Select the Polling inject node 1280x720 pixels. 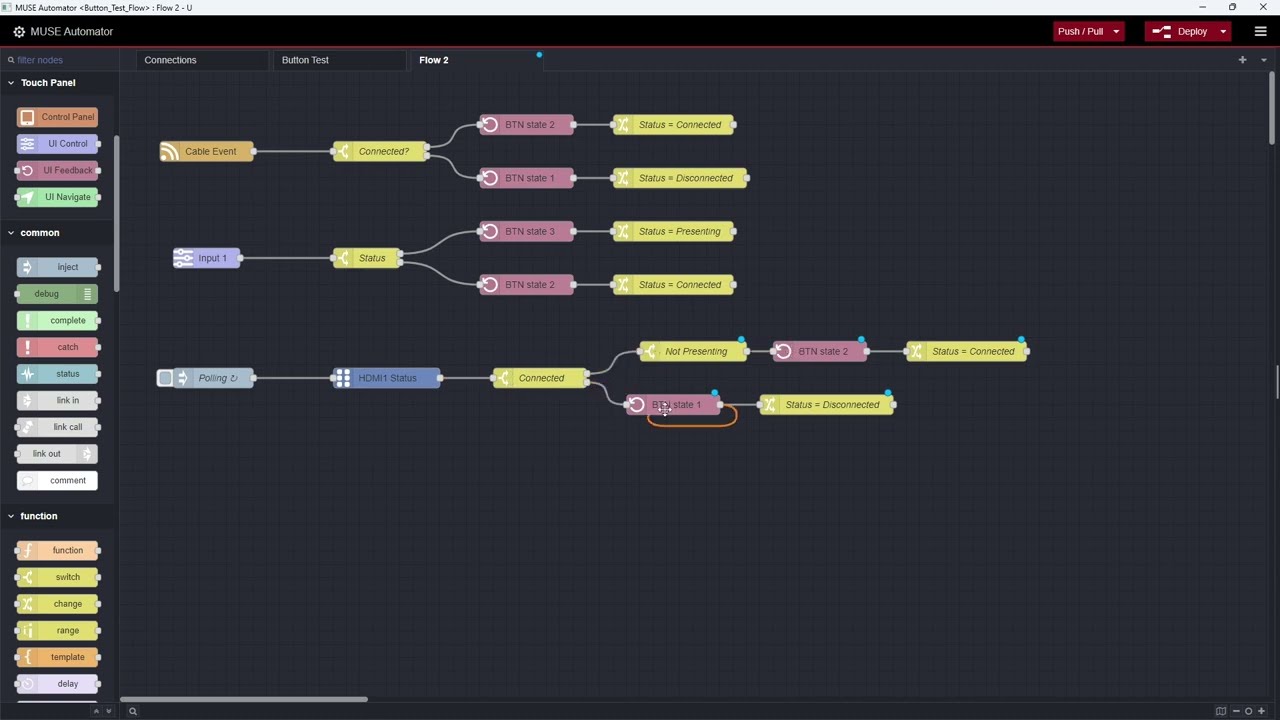click(x=213, y=378)
